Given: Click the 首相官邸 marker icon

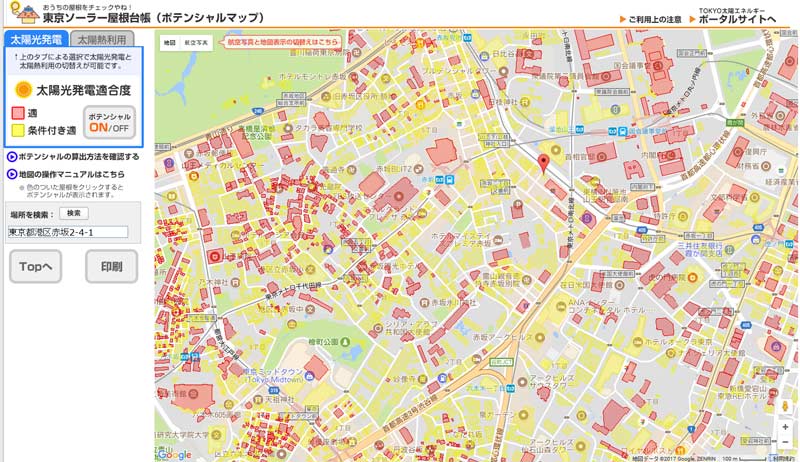Looking at the screenshot, I should (x=602, y=157).
